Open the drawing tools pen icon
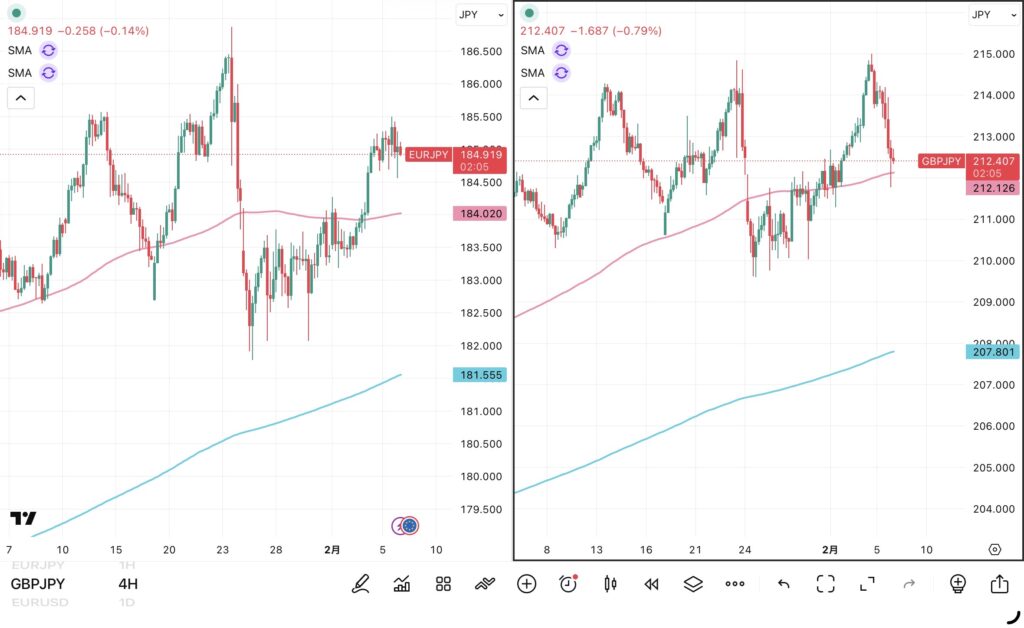 [361, 584]
